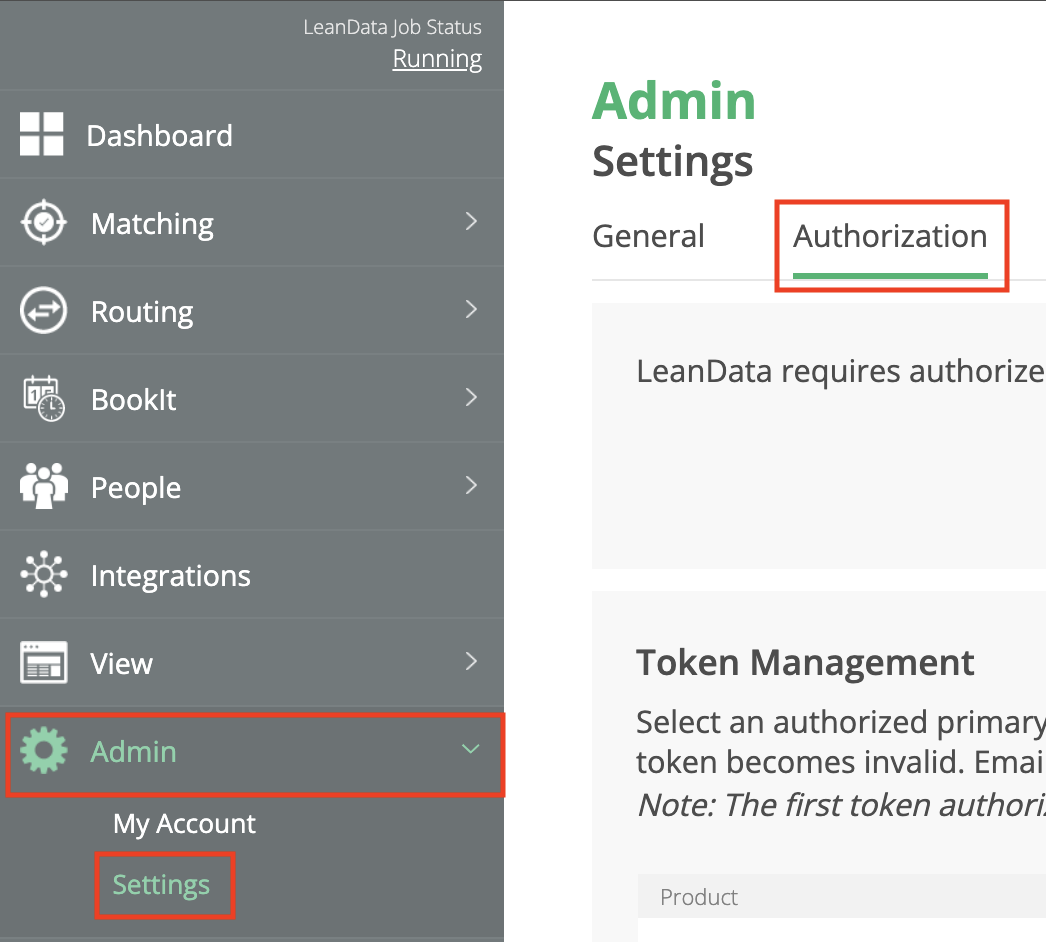The width and height of the screenshot is (1046, 942).
Task: Go to Integrations in sidebar
Action: pos(171,576)
